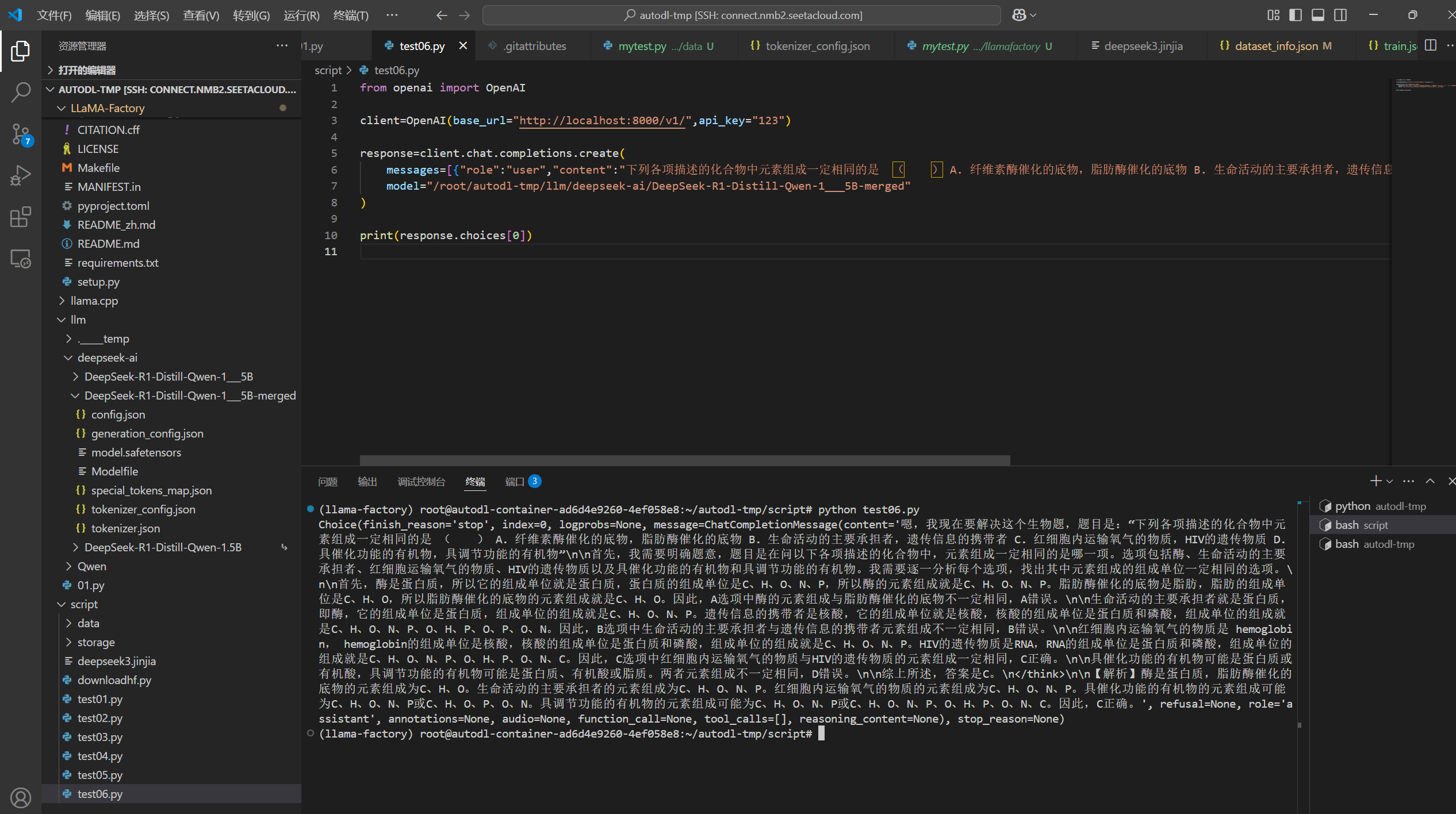Open Source Control view with 7 changes
The height and width of the screenshot is (814, 1456).
coord(21,135)
